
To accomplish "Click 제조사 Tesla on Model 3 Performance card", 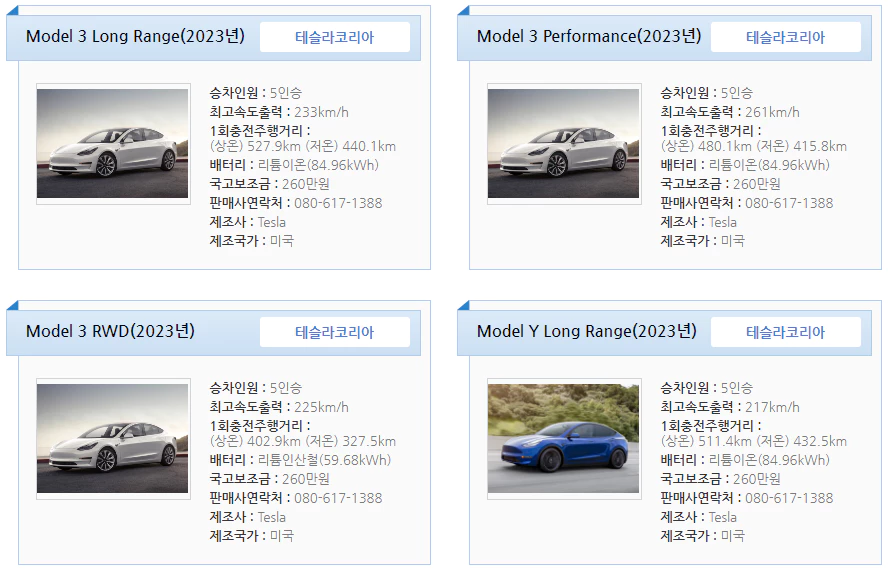I will coord(699,222).
